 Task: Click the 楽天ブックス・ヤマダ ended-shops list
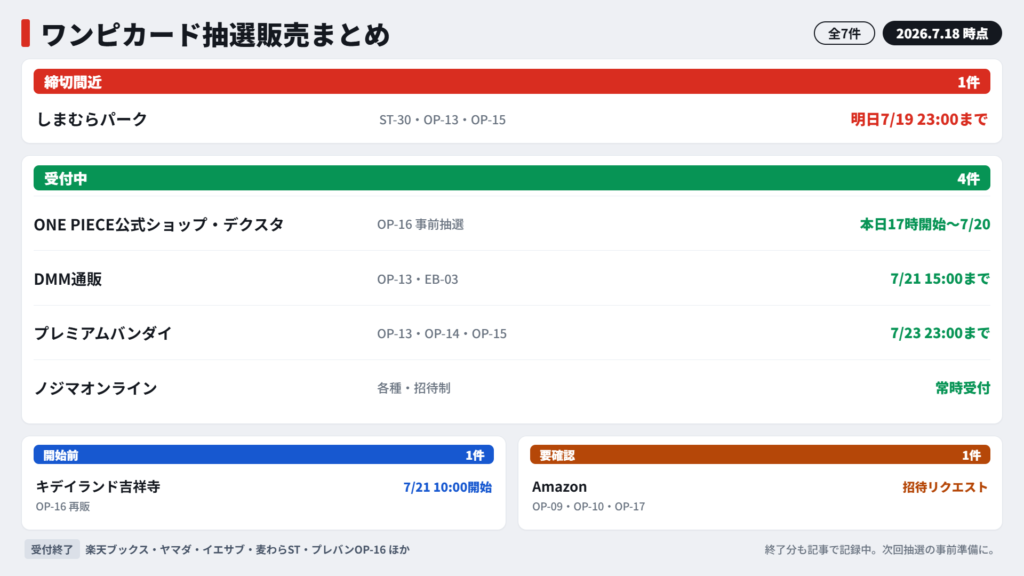(248, 550)
